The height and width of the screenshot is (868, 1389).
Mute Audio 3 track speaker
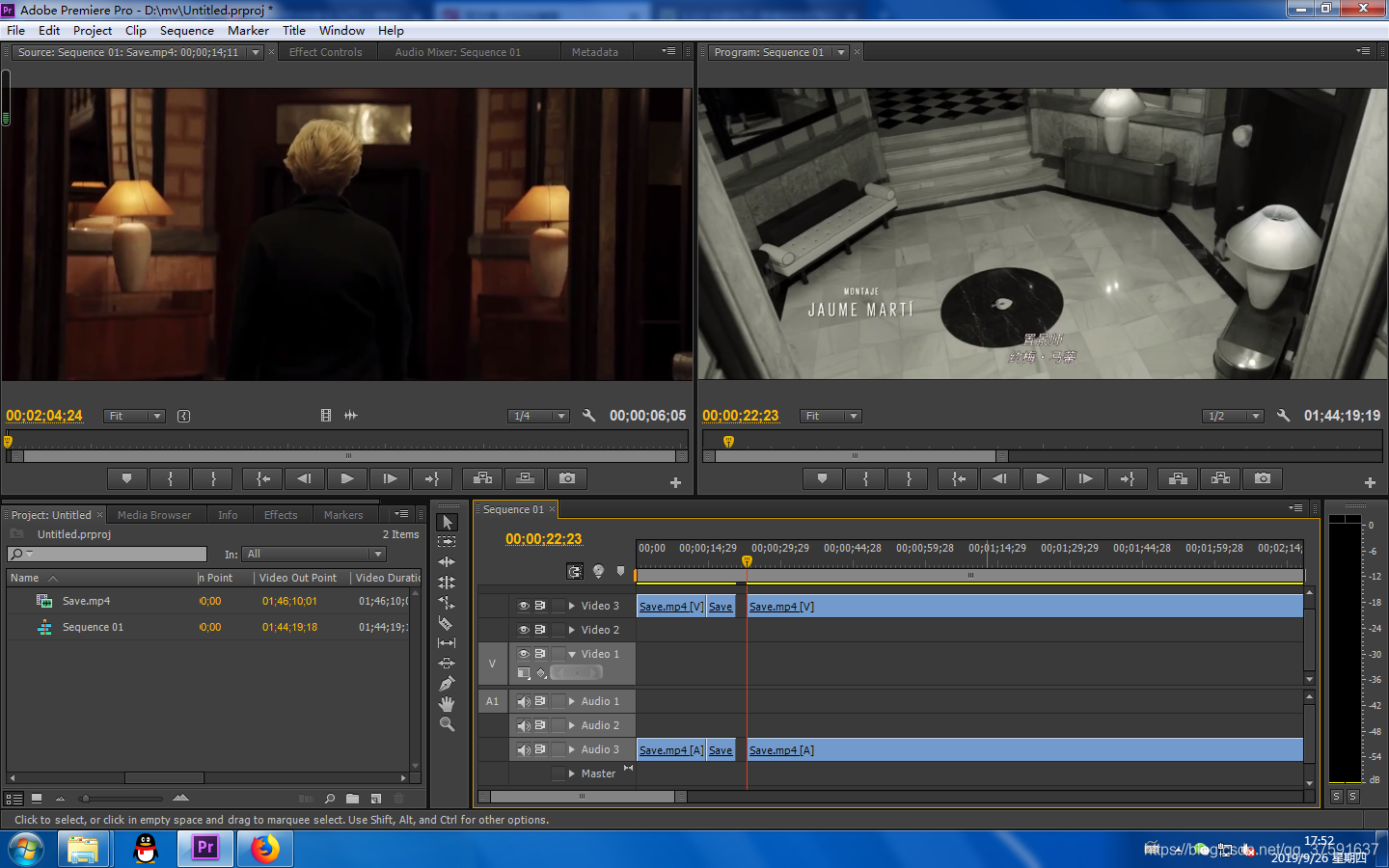(x=524, y=749)
